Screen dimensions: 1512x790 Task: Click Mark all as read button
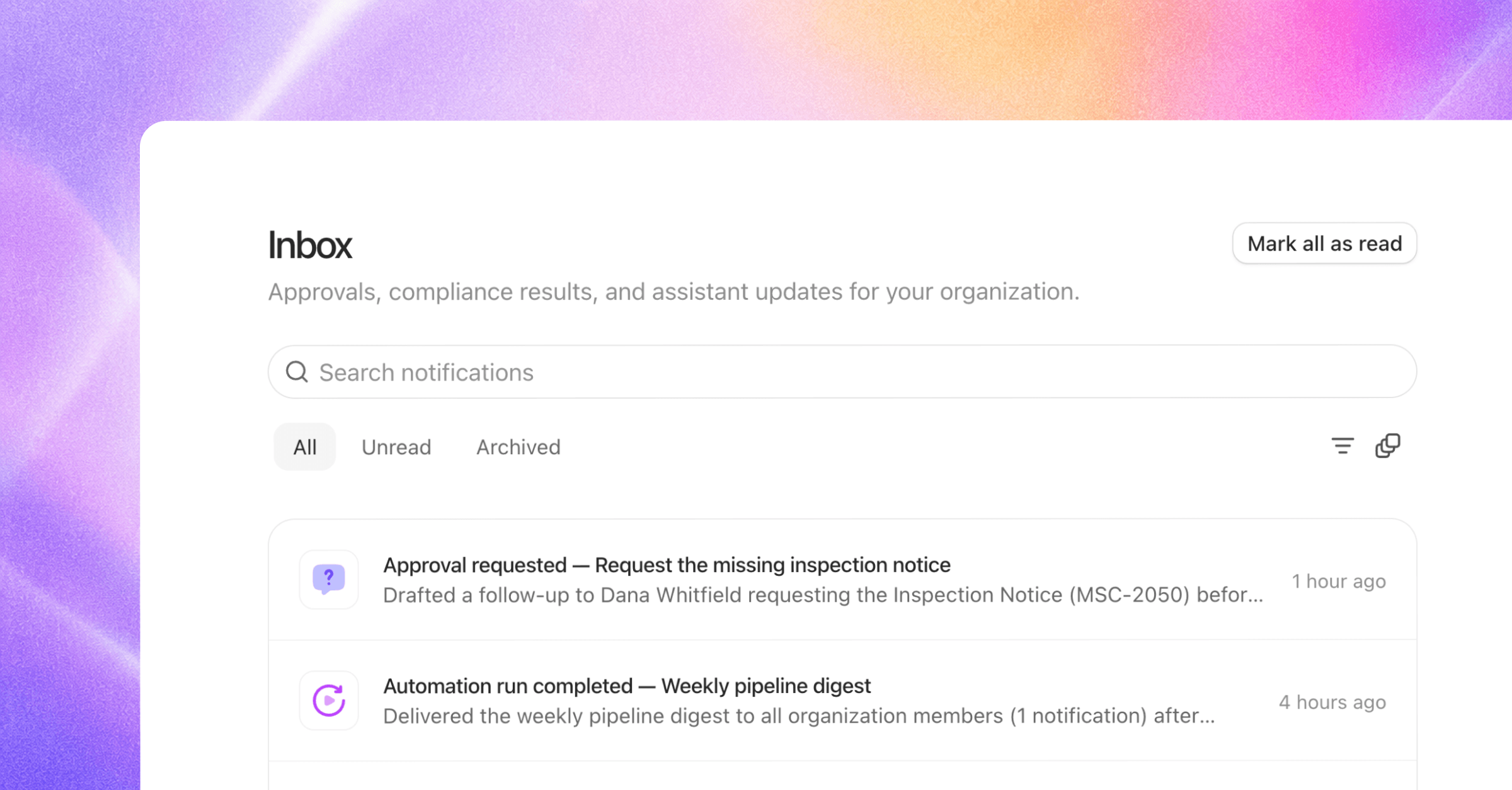[1325, 243]
